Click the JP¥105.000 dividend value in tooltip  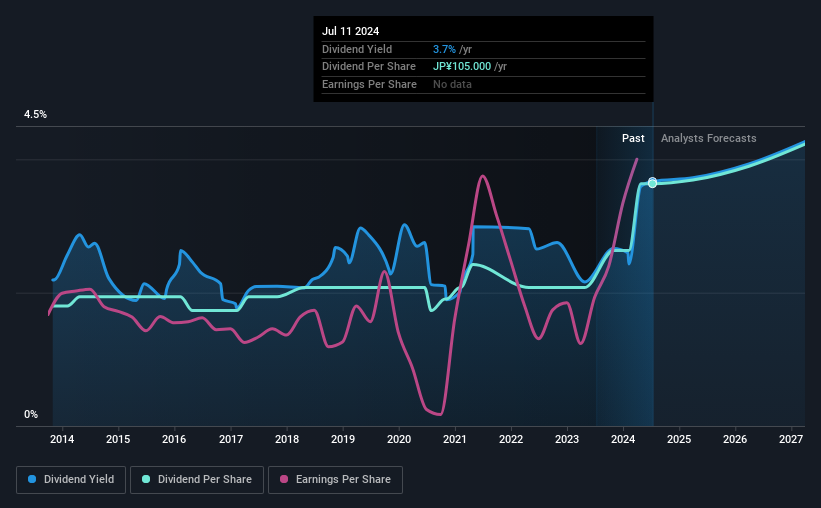click(462, 67)
